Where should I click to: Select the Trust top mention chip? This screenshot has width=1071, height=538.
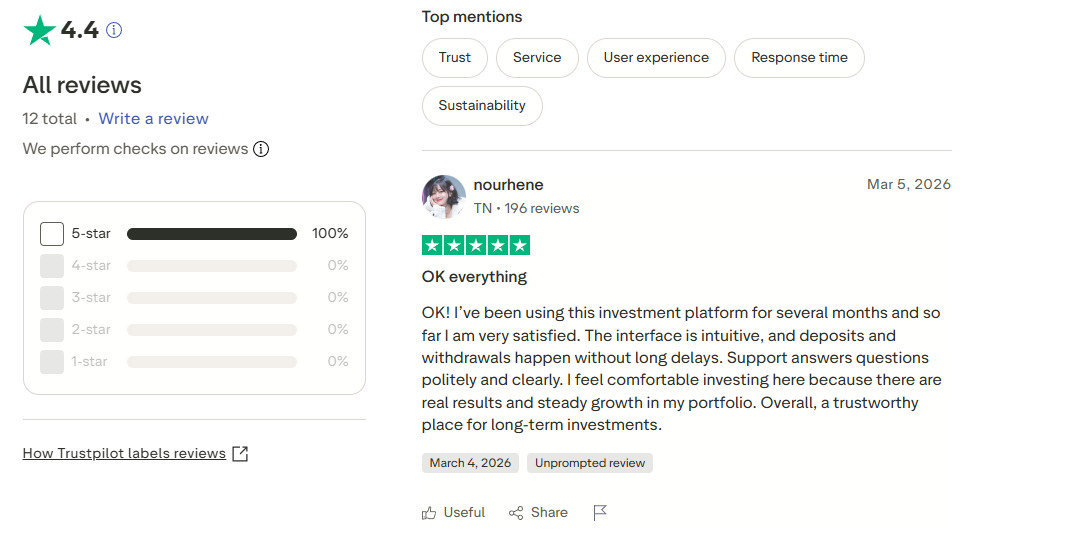click(454, 58)
